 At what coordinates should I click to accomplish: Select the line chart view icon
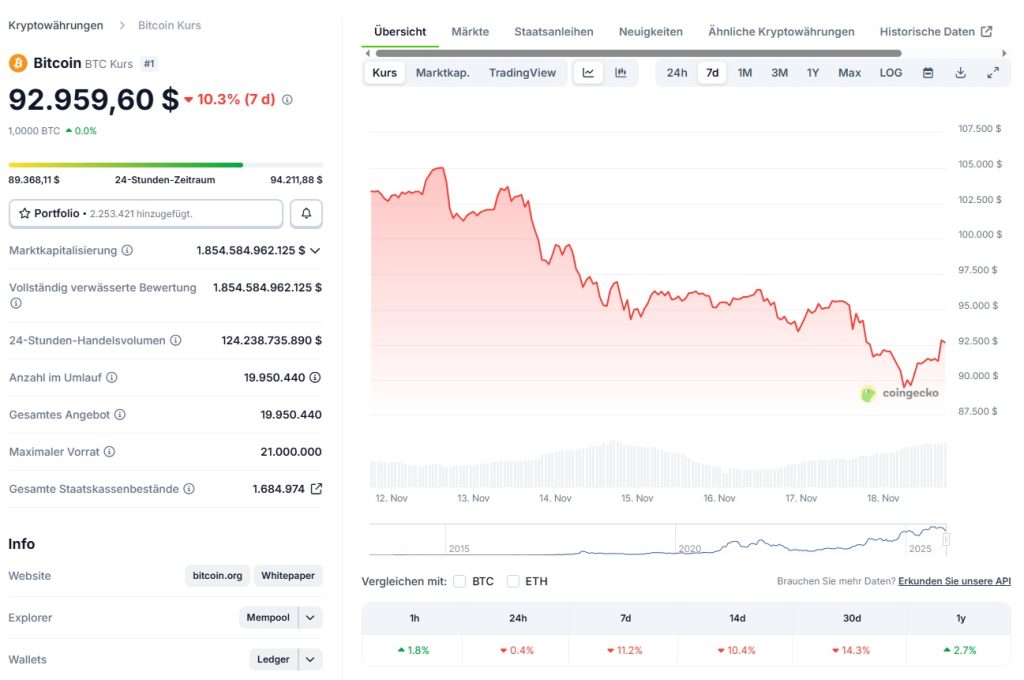[x=587, y=72]
